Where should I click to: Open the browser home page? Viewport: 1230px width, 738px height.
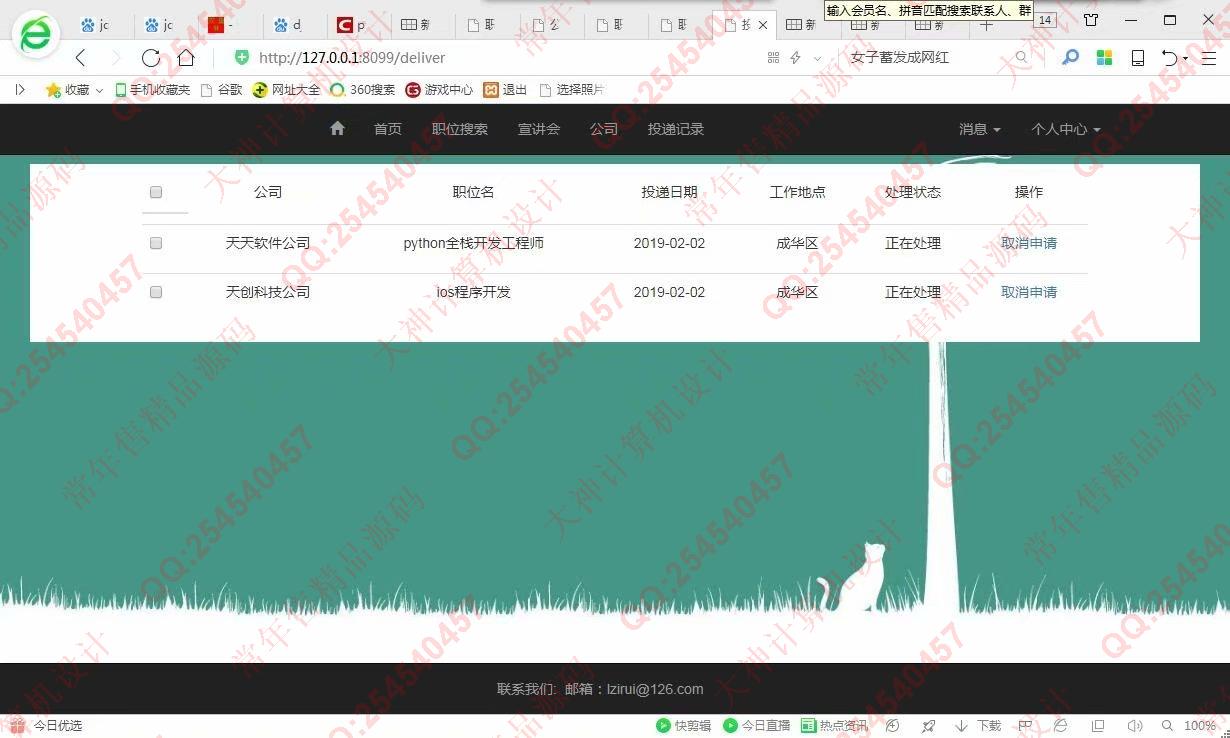(186, 58)
